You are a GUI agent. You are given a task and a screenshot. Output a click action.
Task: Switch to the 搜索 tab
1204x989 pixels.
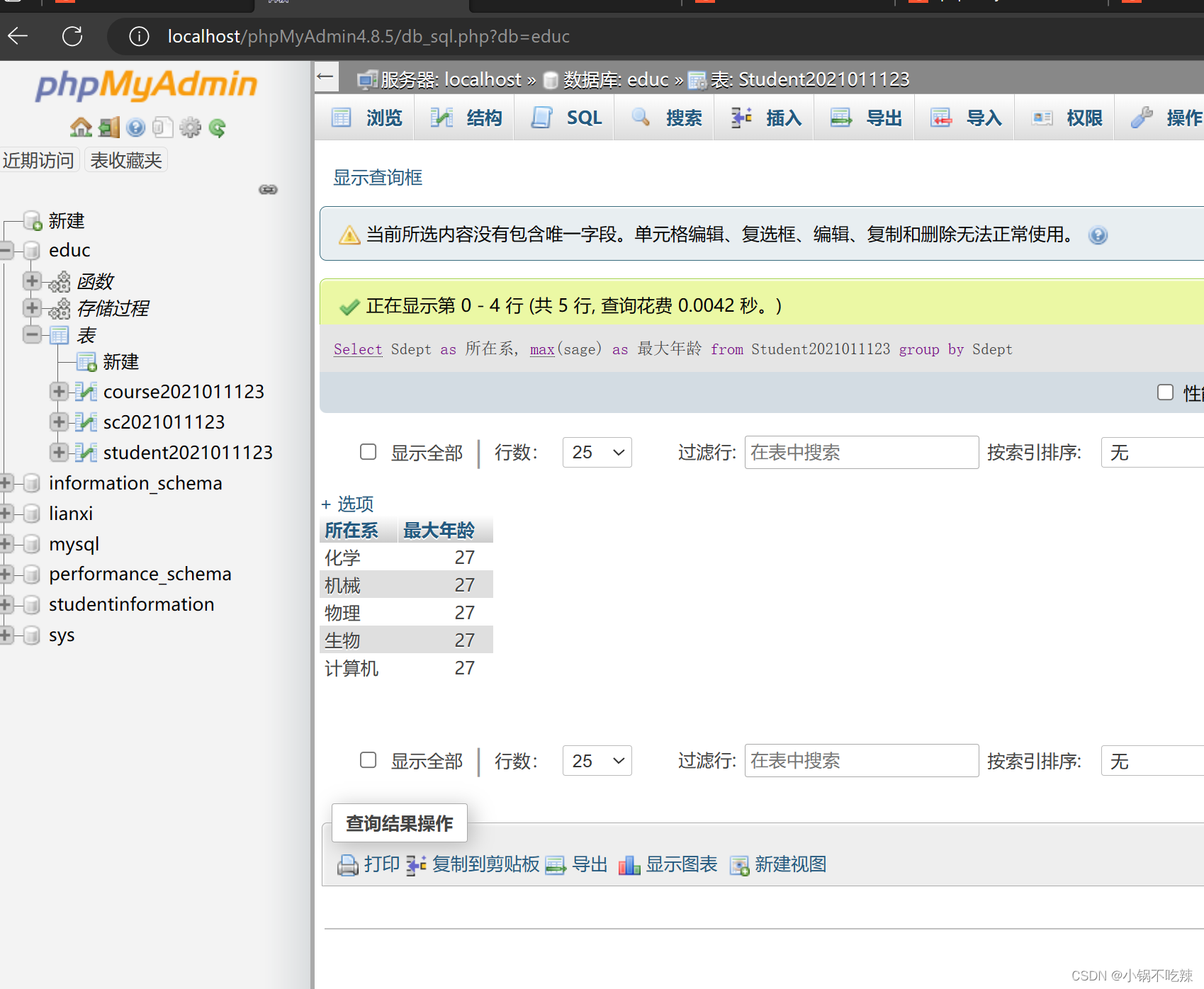(x=663, y=118)
